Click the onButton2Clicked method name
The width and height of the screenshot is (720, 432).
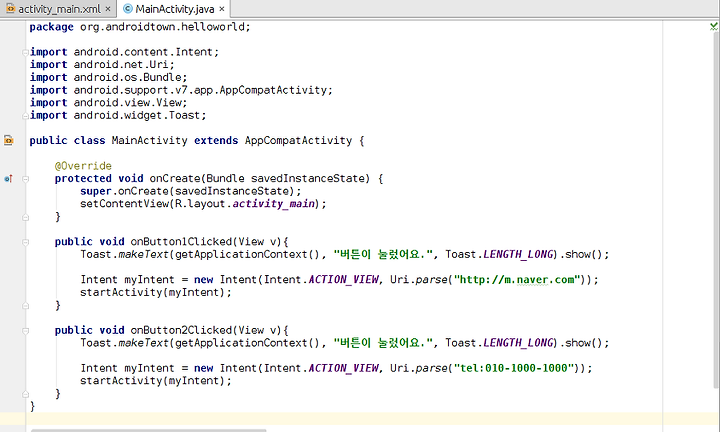(x=181, y=330)
